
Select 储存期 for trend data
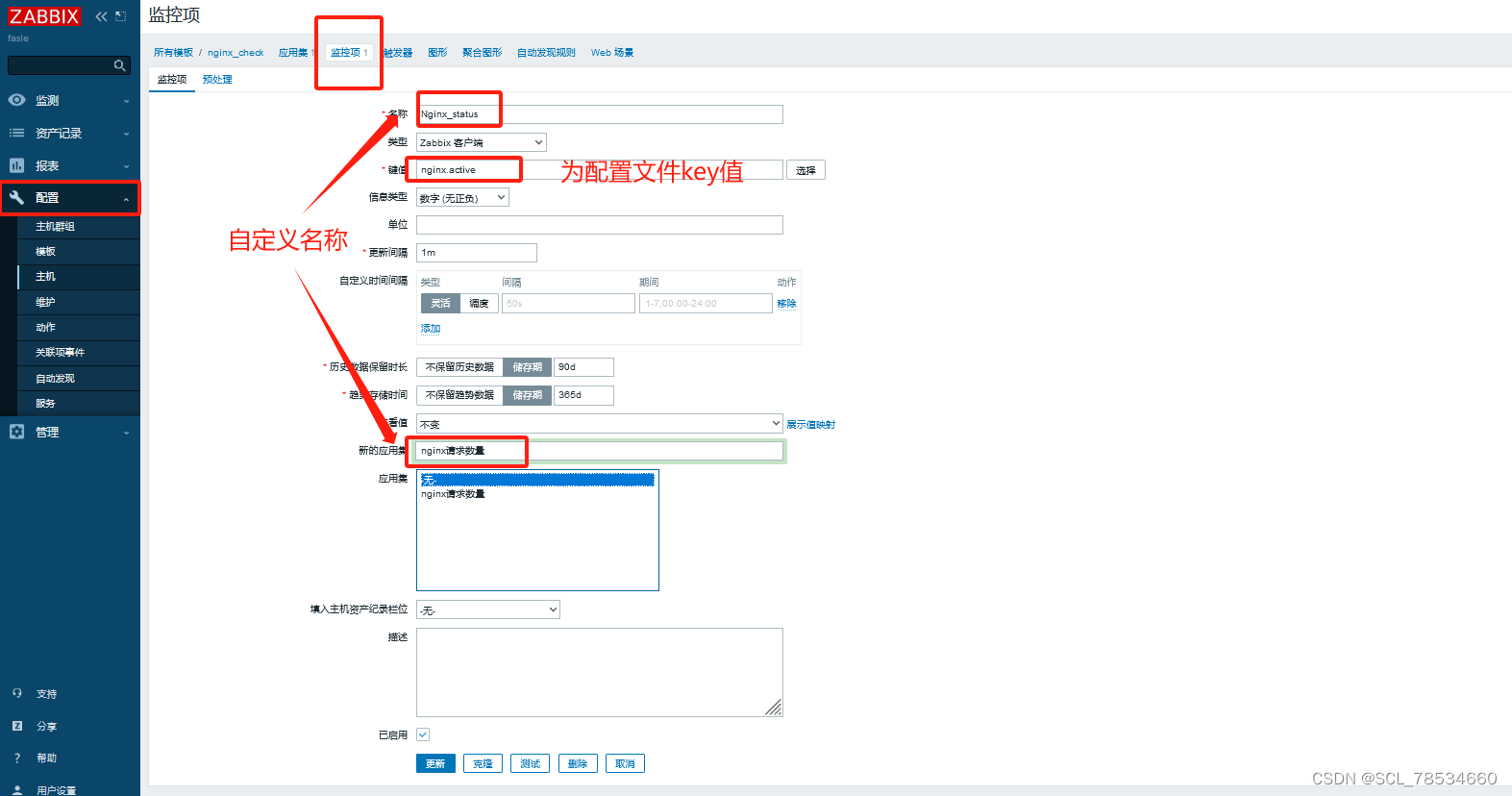[528, 395]
